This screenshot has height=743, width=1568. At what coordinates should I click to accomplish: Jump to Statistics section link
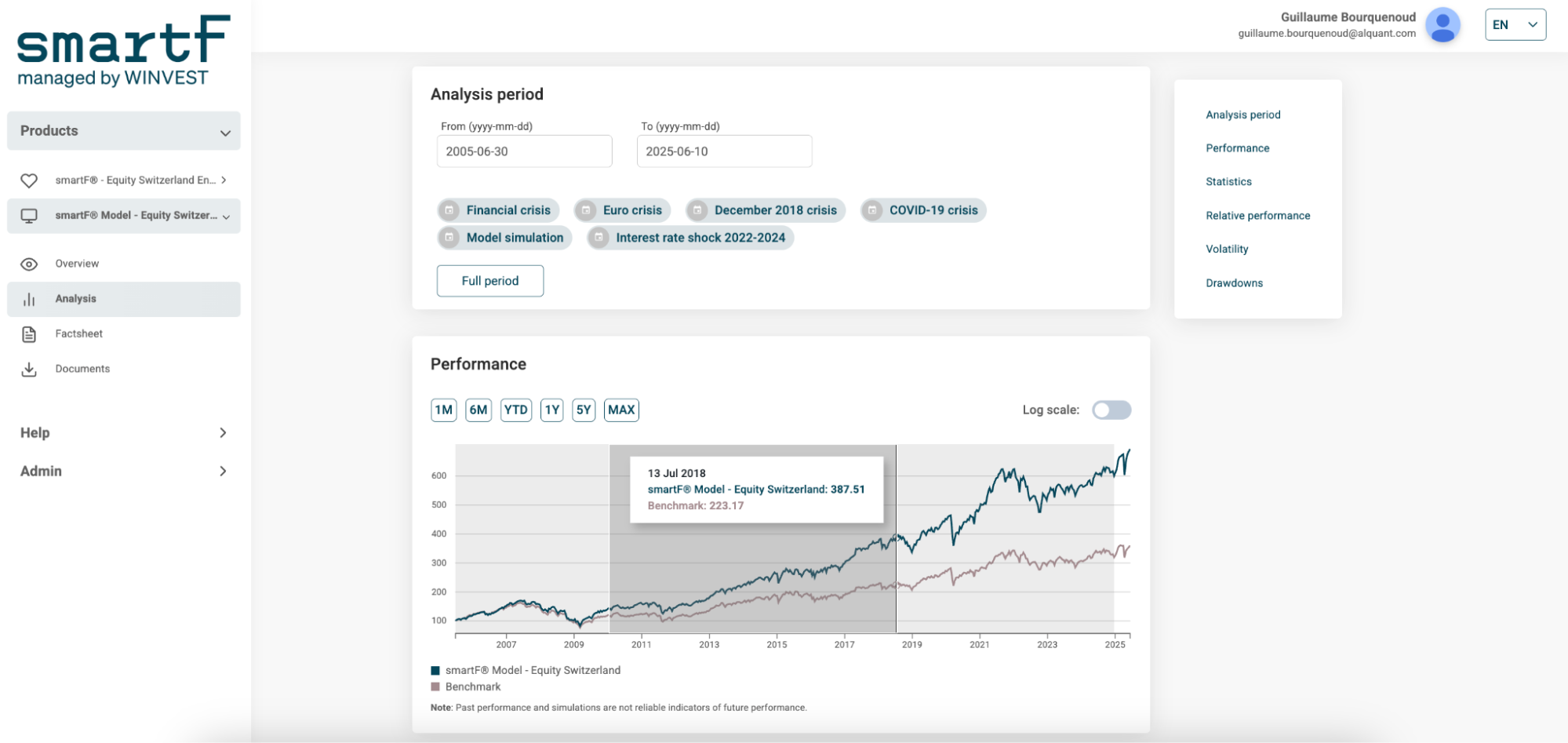[1228, 182]
